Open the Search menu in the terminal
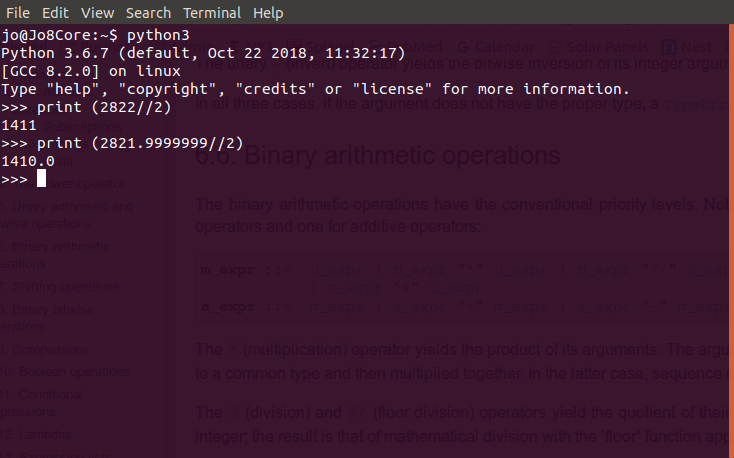This screenshot has width=734, height=458. [x=148, y=13]
